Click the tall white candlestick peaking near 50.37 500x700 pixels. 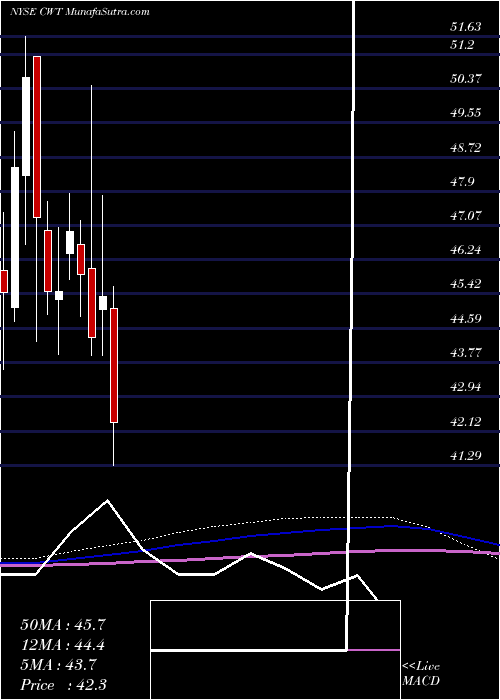(x=26, y=126)
